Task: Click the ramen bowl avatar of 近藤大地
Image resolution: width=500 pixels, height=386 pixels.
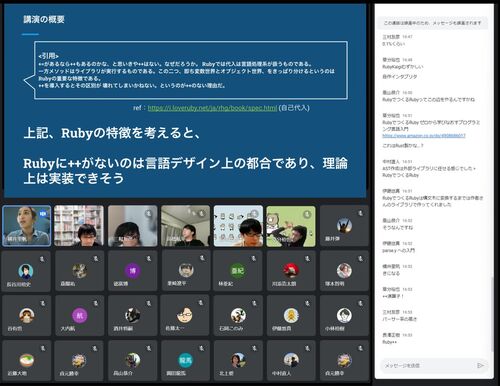Action: [26, 360]
